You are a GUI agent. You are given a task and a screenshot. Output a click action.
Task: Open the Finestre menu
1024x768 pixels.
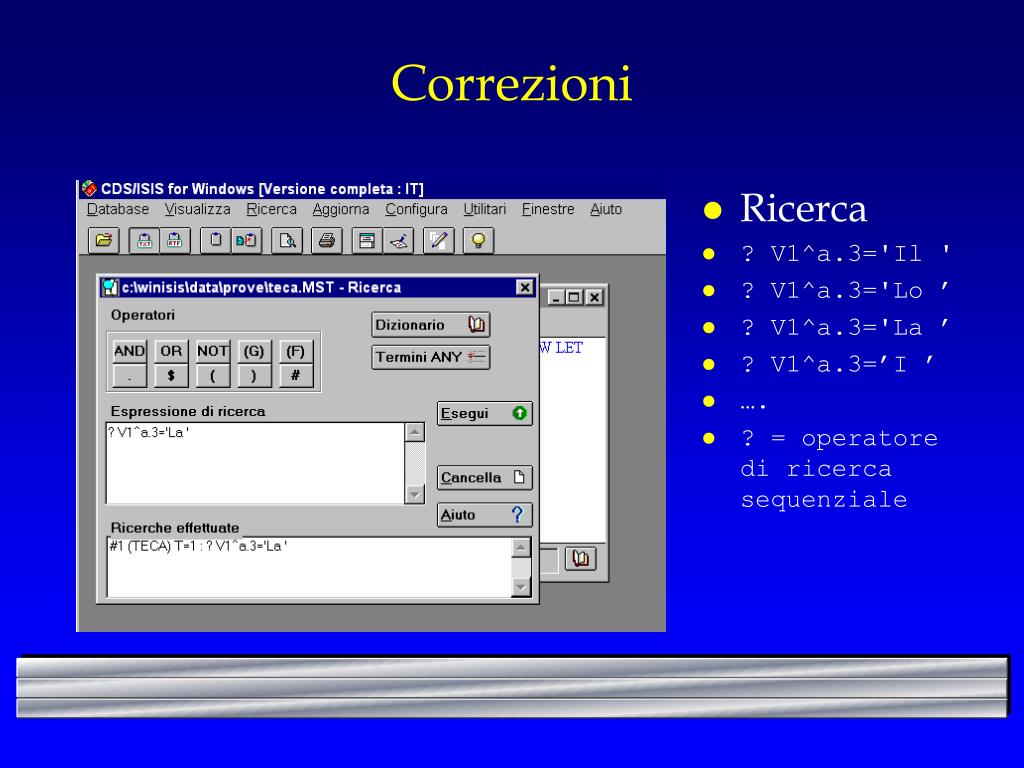(548, 209)
